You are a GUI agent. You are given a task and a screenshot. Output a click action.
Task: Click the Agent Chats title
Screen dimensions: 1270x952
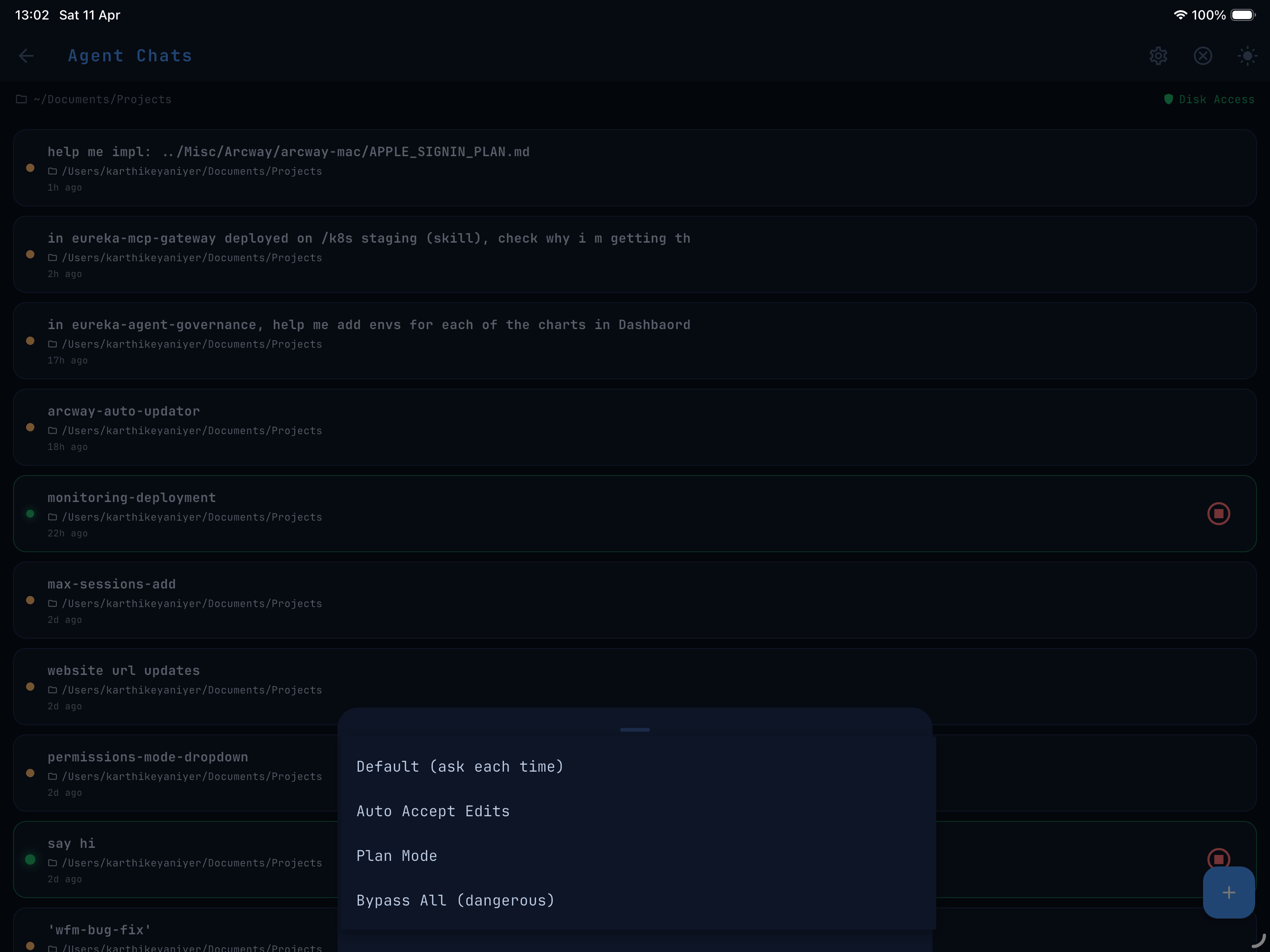tap(130, 56)
